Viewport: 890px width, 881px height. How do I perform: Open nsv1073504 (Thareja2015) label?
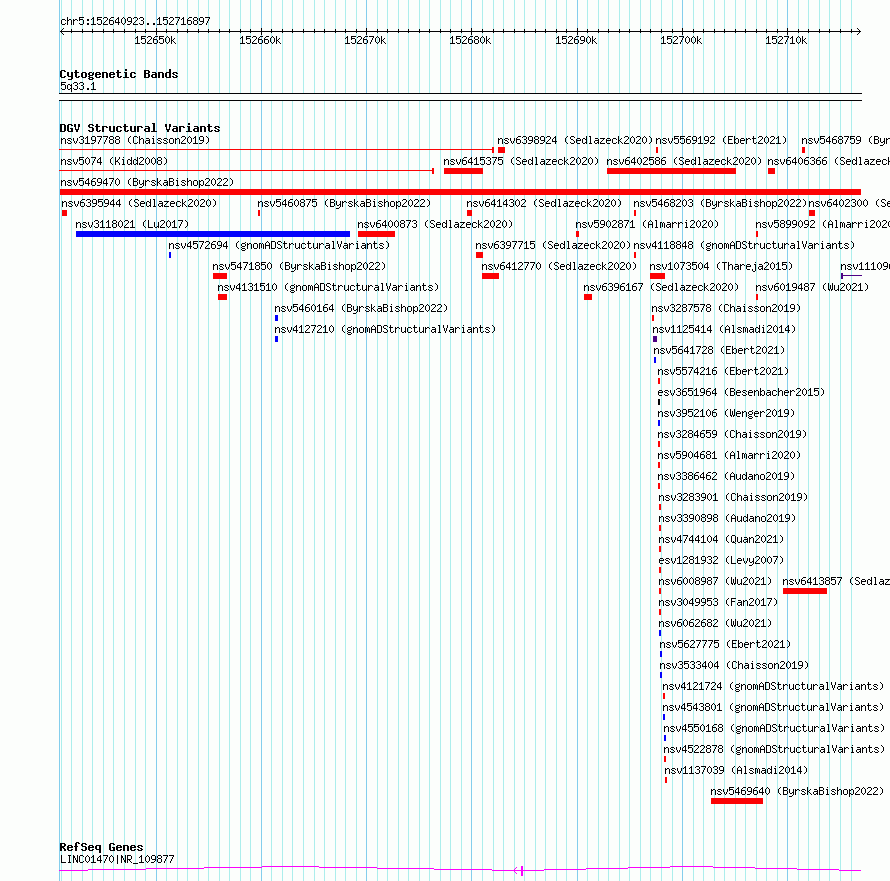point(721,266)
